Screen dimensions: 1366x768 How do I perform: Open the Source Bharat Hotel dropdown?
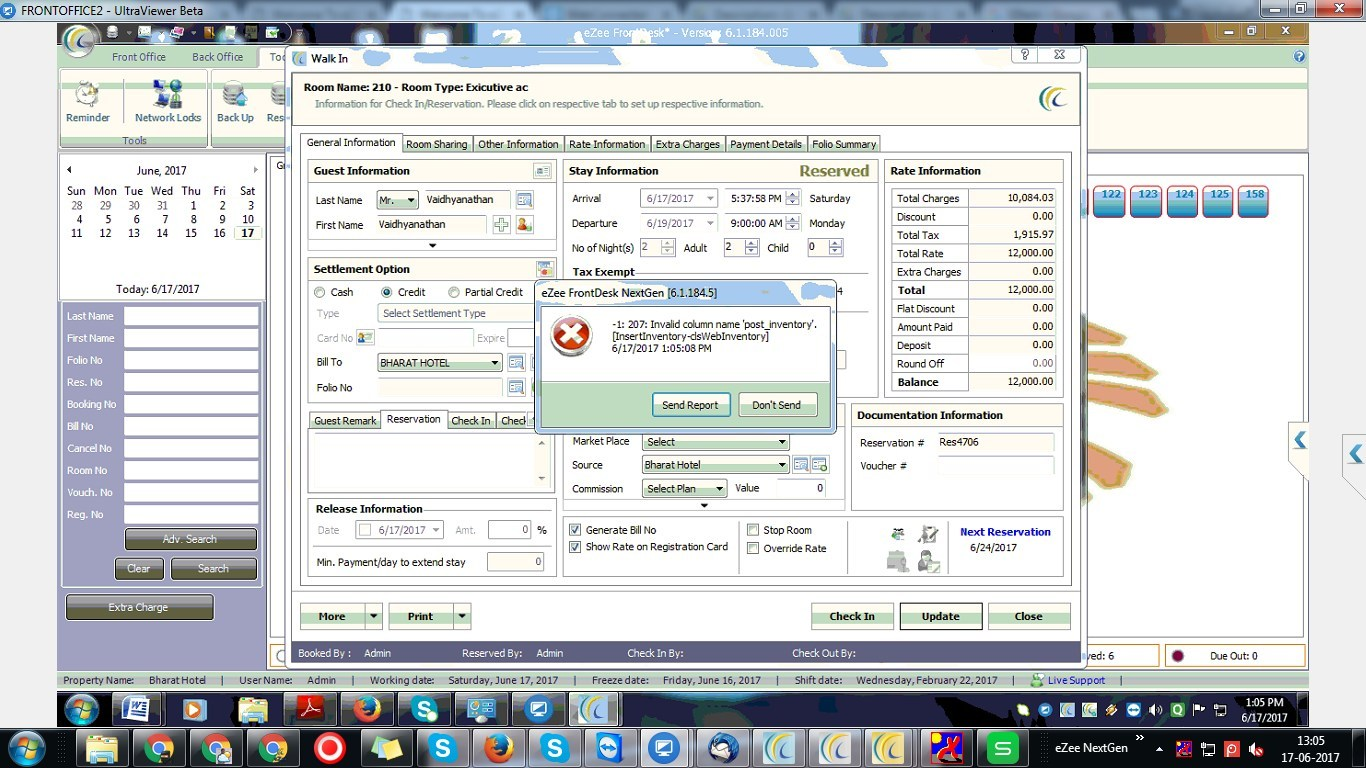pyautogui.click(x=782, y=465)
